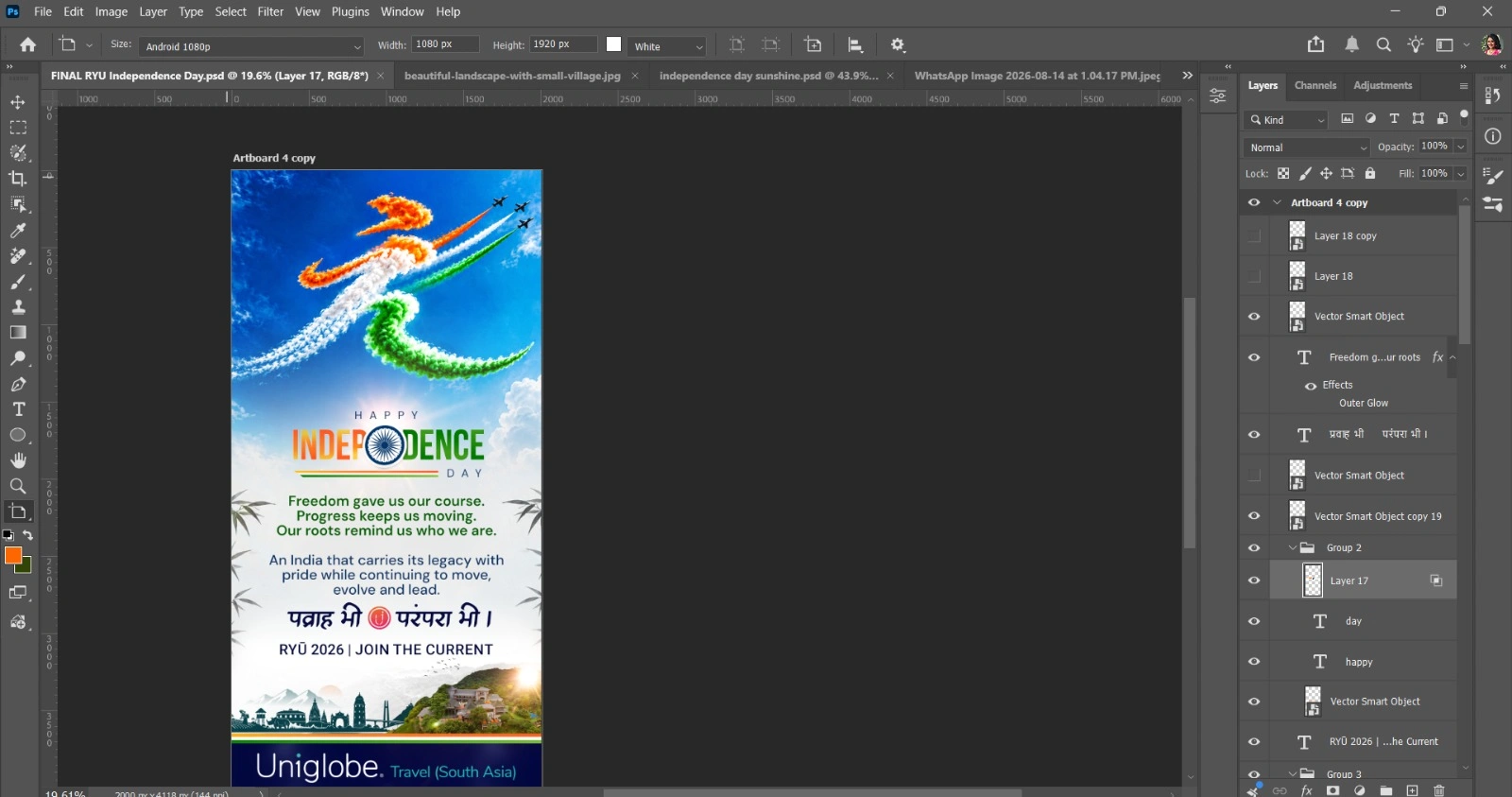Select the Dodge tool
The width and height of the screenshot is (1512, 797).
[x=18, y=358]
